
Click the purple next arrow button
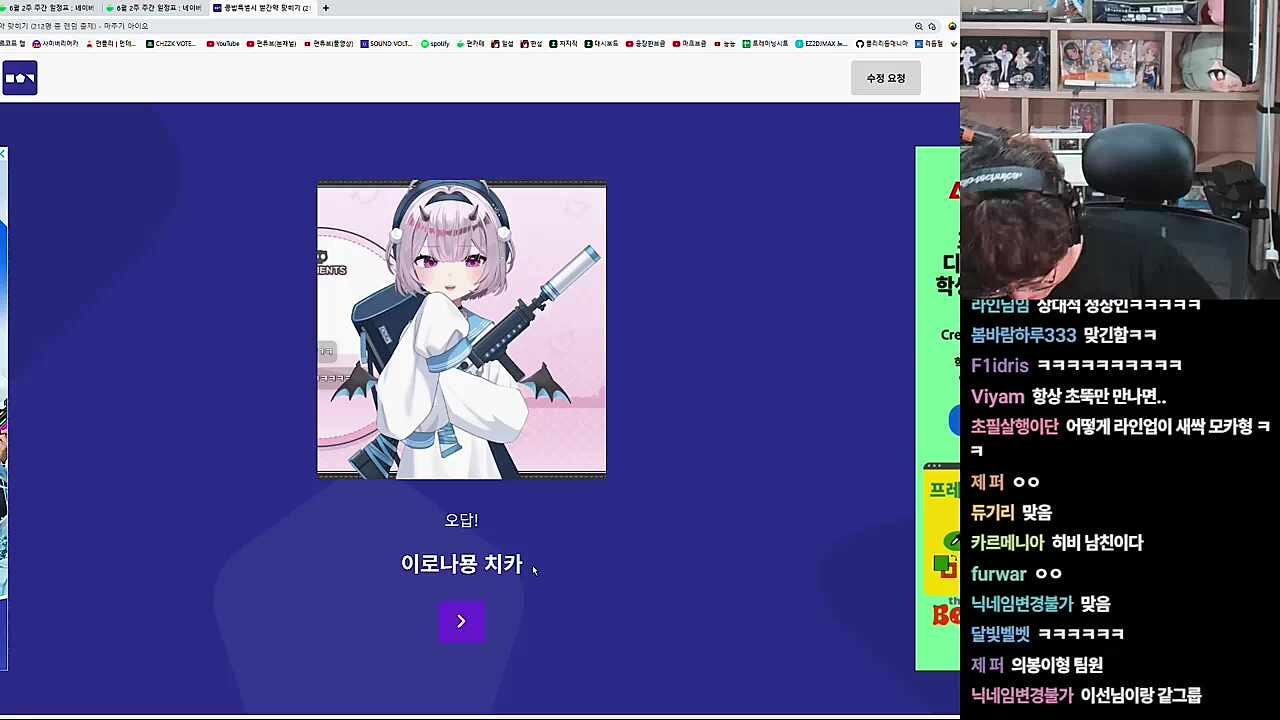point(461,621)
